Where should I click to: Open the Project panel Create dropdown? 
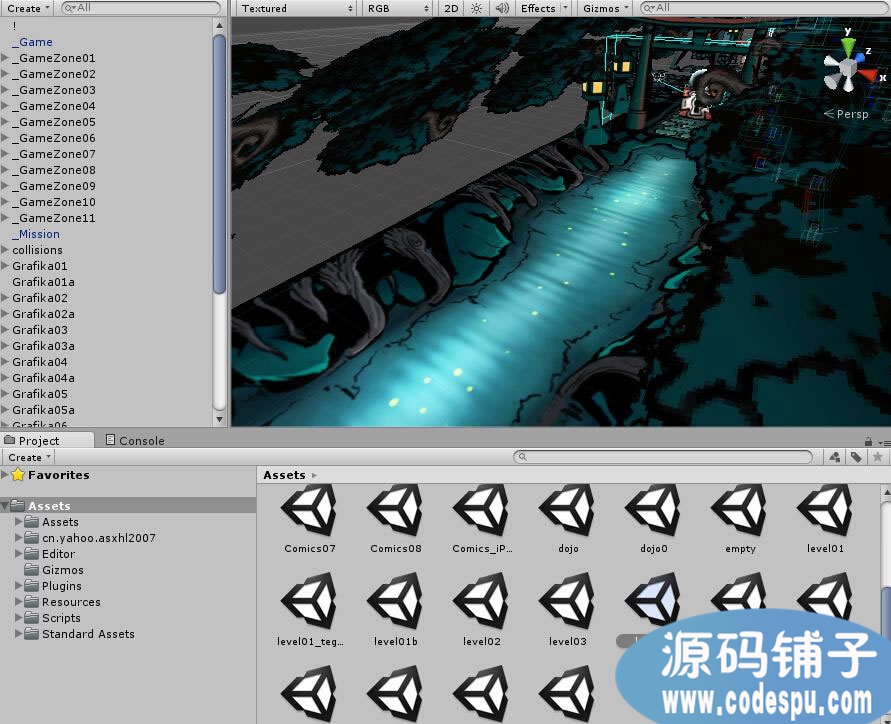(x=30, y=457)
